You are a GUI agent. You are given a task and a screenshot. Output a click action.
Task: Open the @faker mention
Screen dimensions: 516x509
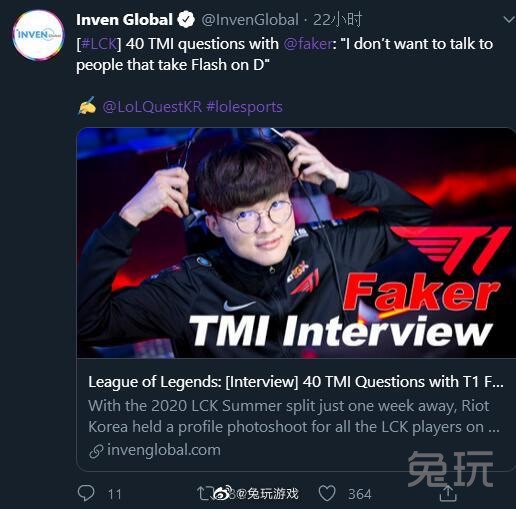308,44
